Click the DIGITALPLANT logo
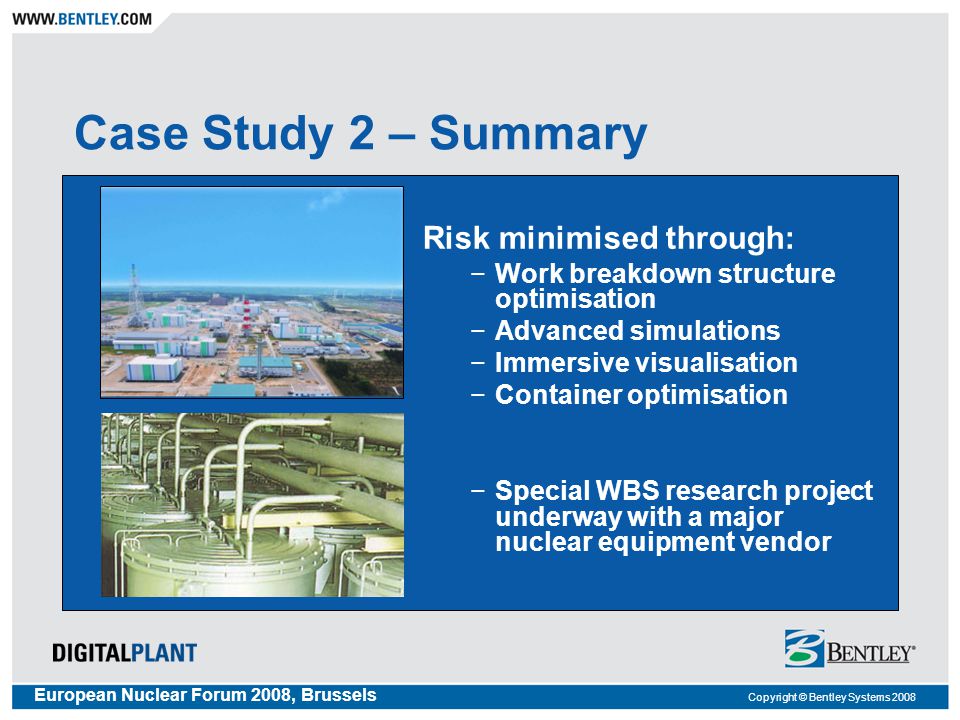 pyautogui.click(x=125, y=653)
